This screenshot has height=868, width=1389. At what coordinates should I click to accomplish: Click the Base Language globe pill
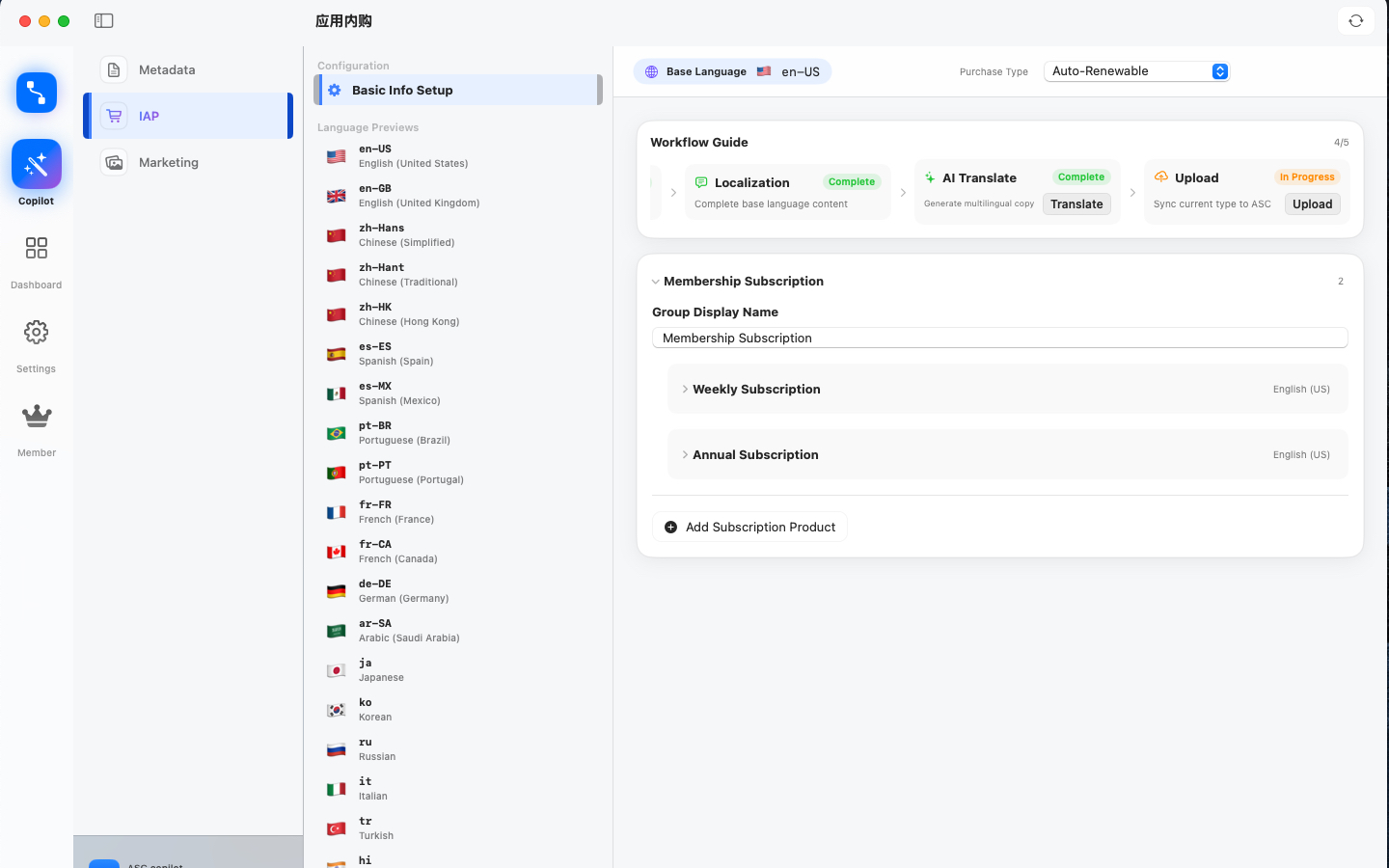[x=732, y=71]
